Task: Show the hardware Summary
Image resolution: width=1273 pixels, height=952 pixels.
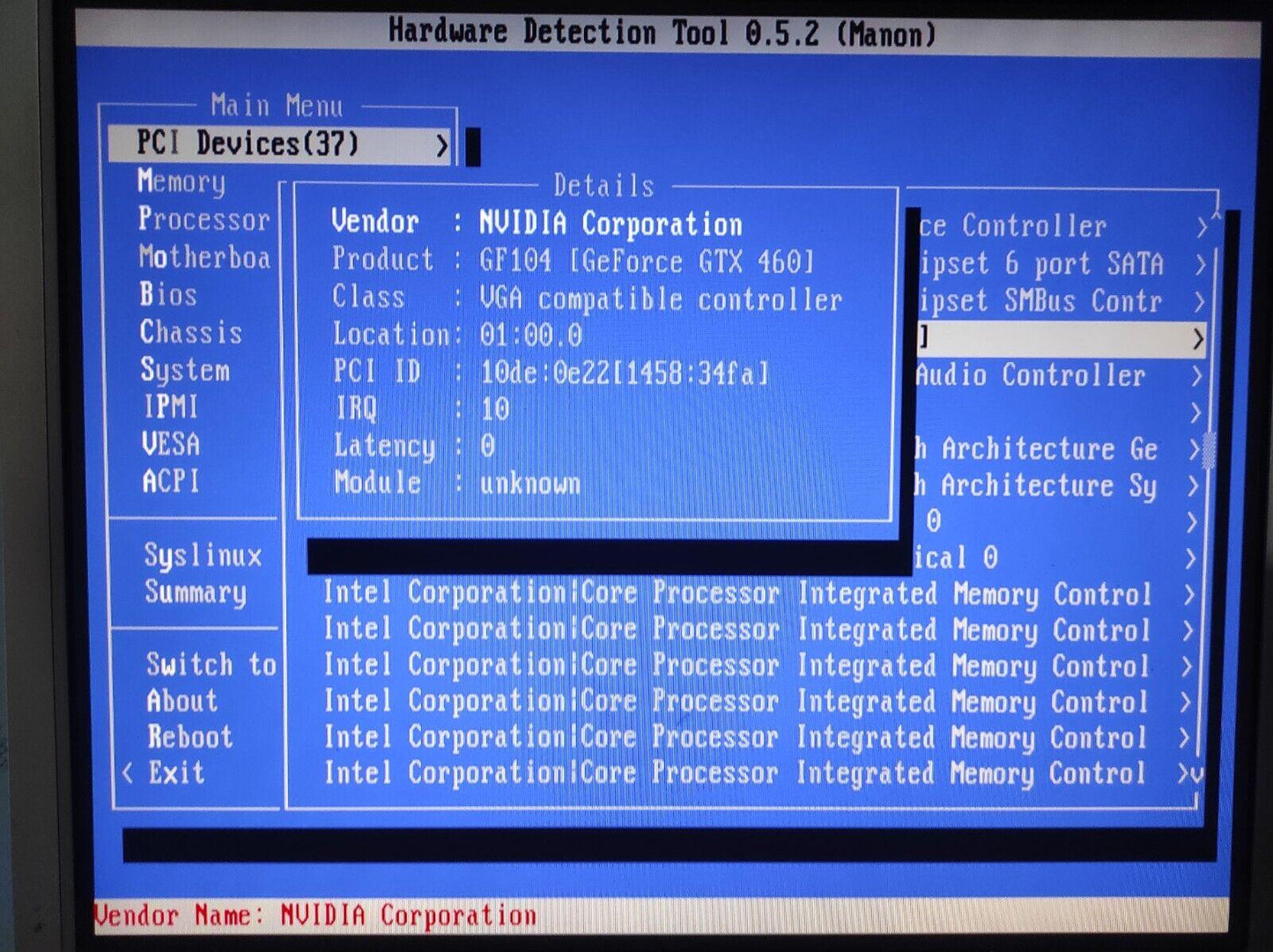Action: [195, 593]
